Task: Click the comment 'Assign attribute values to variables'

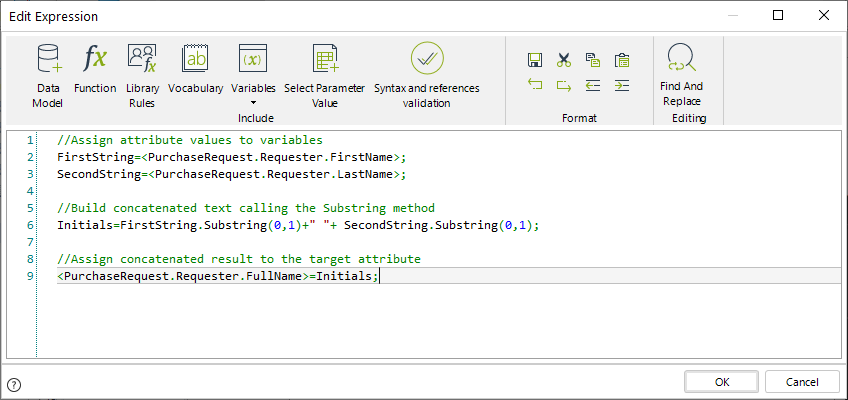Action: pos(190,140)
